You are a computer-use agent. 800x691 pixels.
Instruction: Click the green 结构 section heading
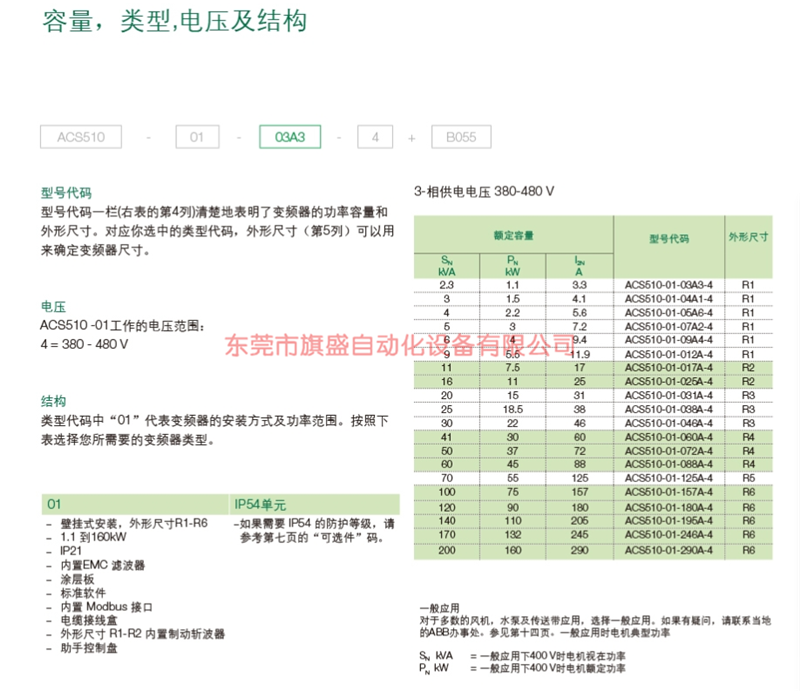point(54,400)
